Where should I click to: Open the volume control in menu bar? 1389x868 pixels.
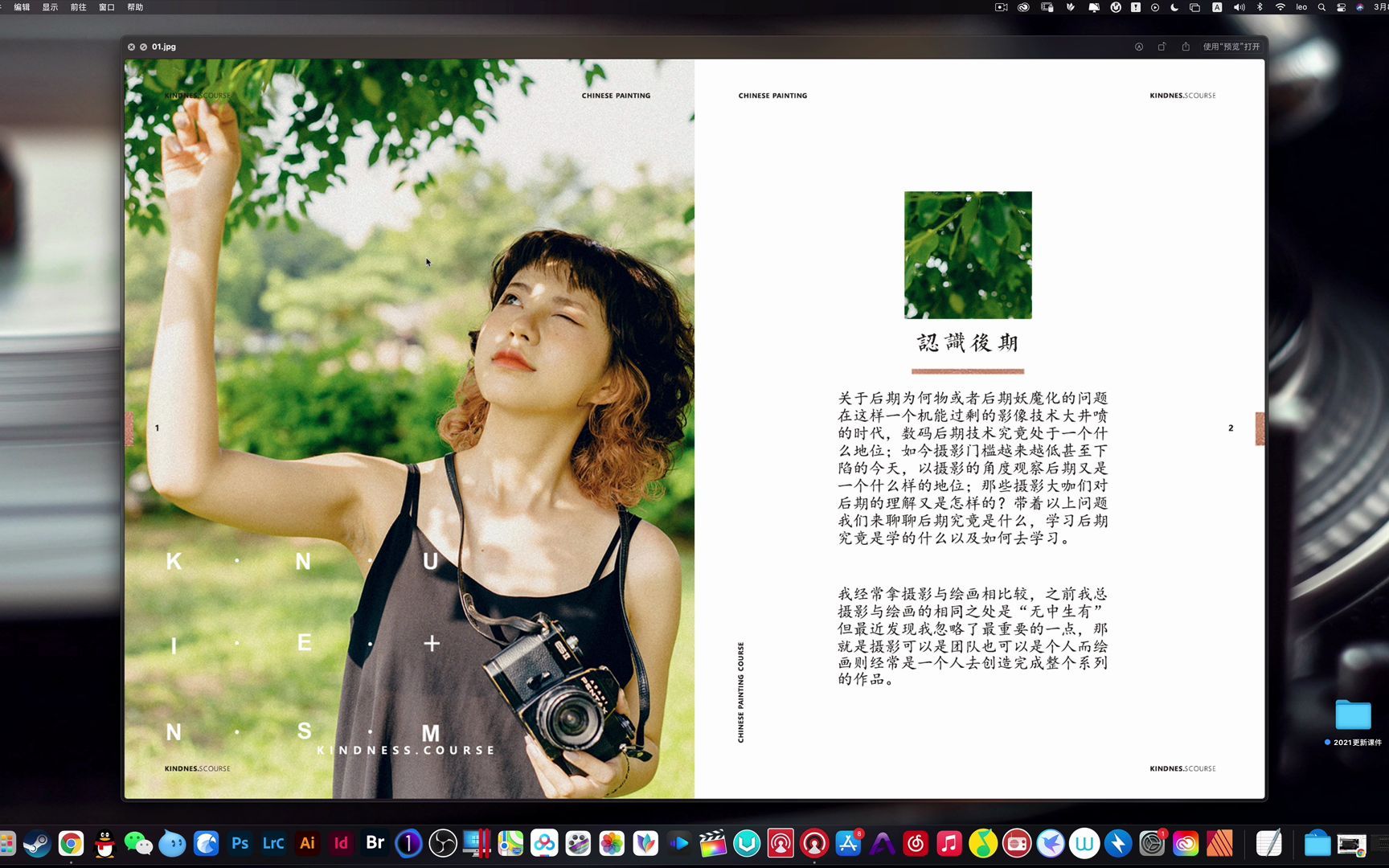click(x=1239, y=7)
